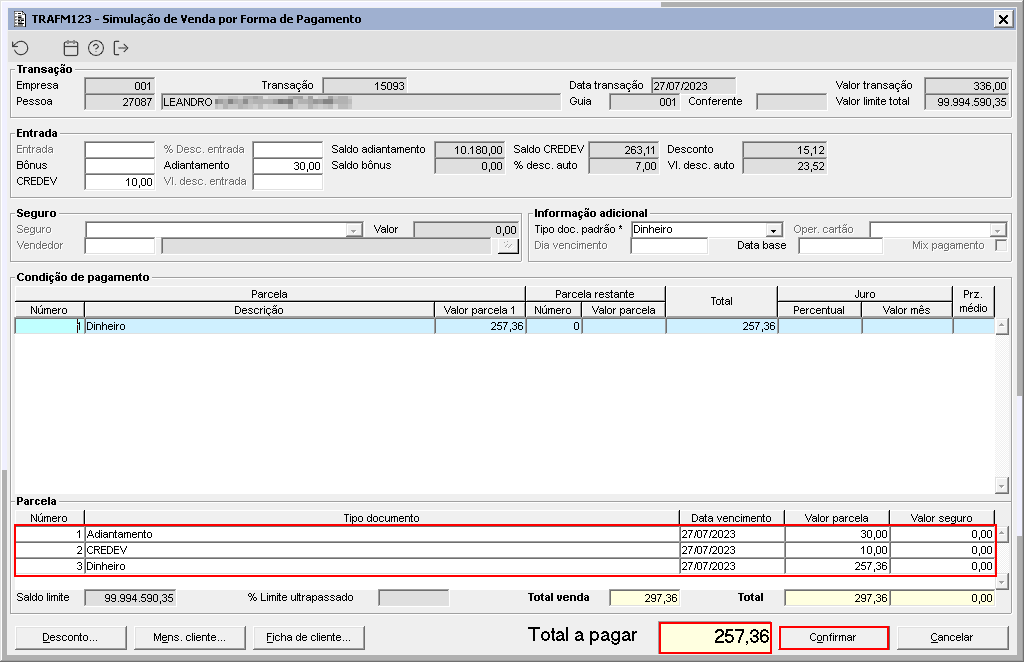Close the TRAFM123 window

(x=1003, y=19)
